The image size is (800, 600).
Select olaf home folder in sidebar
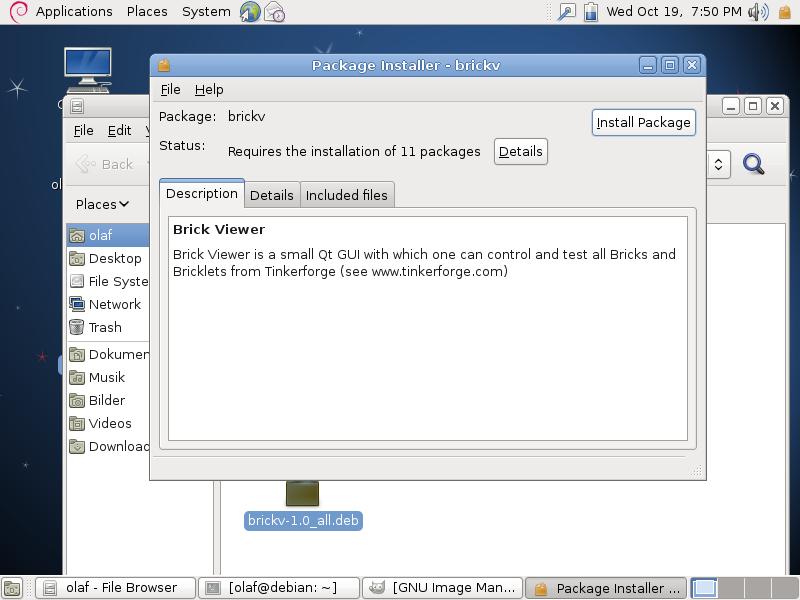coord(108,235)
